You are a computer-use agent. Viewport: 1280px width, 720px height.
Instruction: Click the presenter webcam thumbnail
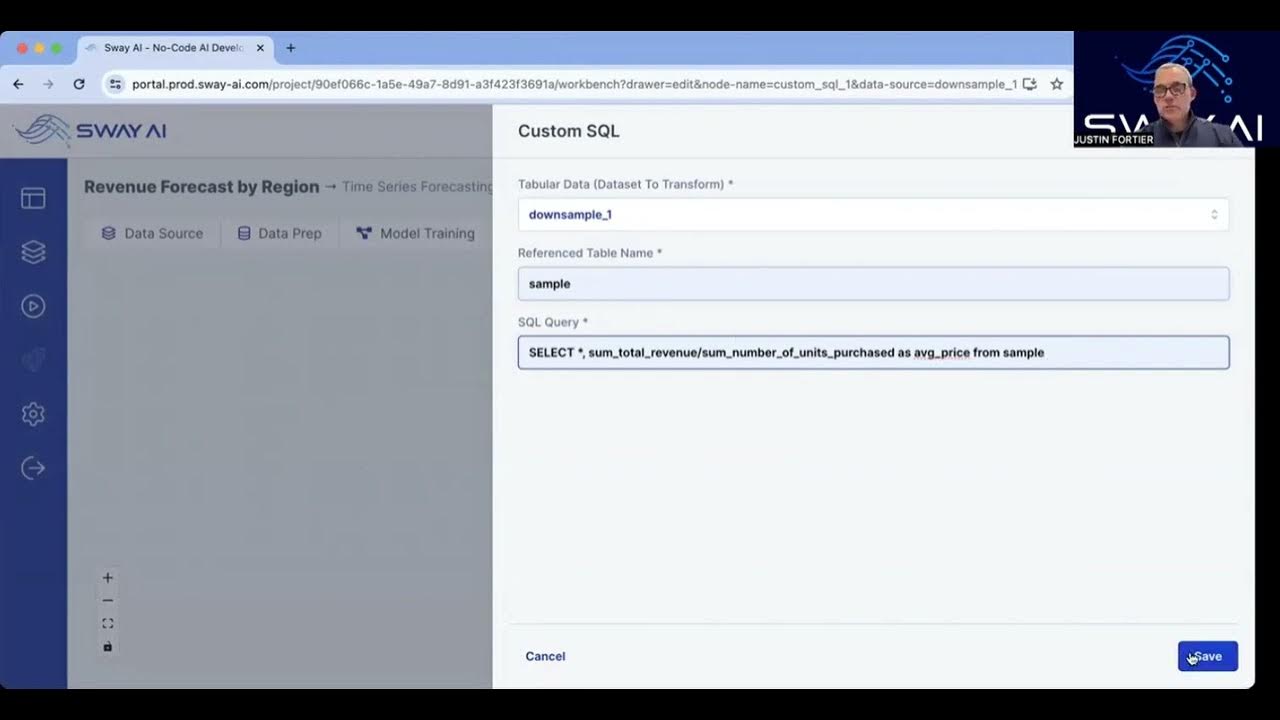click(x=1176, y=90)
